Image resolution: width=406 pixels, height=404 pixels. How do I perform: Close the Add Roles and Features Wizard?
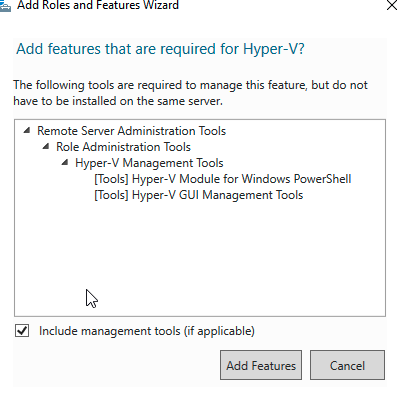(392, 5)
